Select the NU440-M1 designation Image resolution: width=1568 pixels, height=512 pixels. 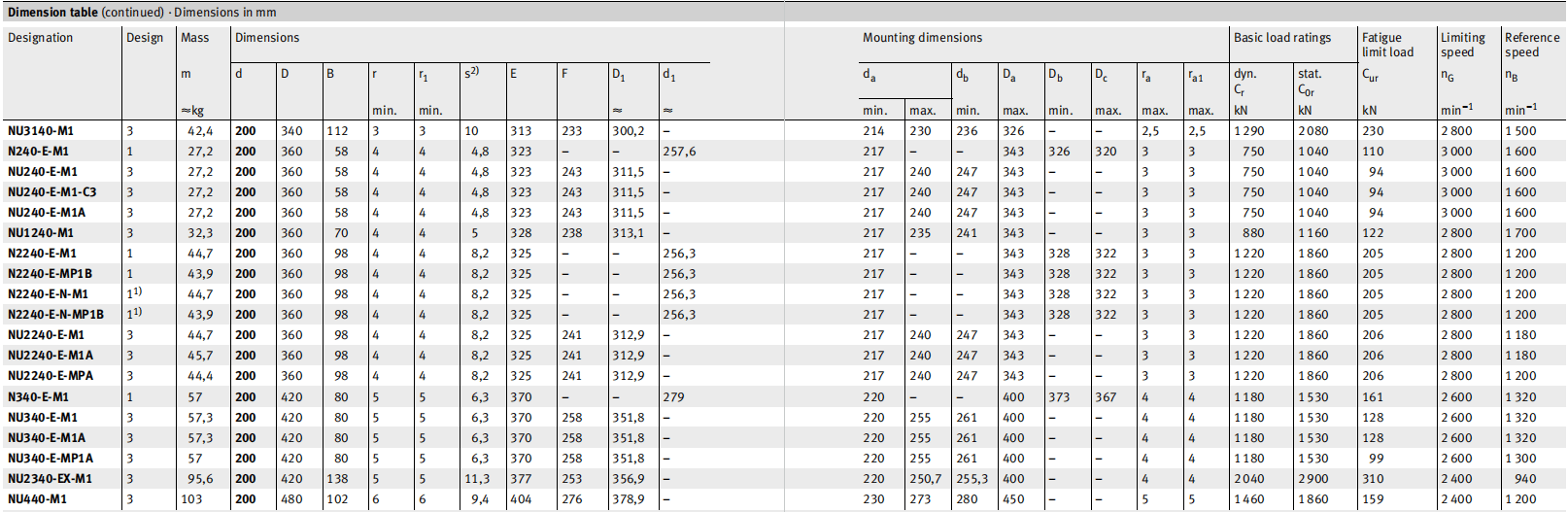click(37, 499)
